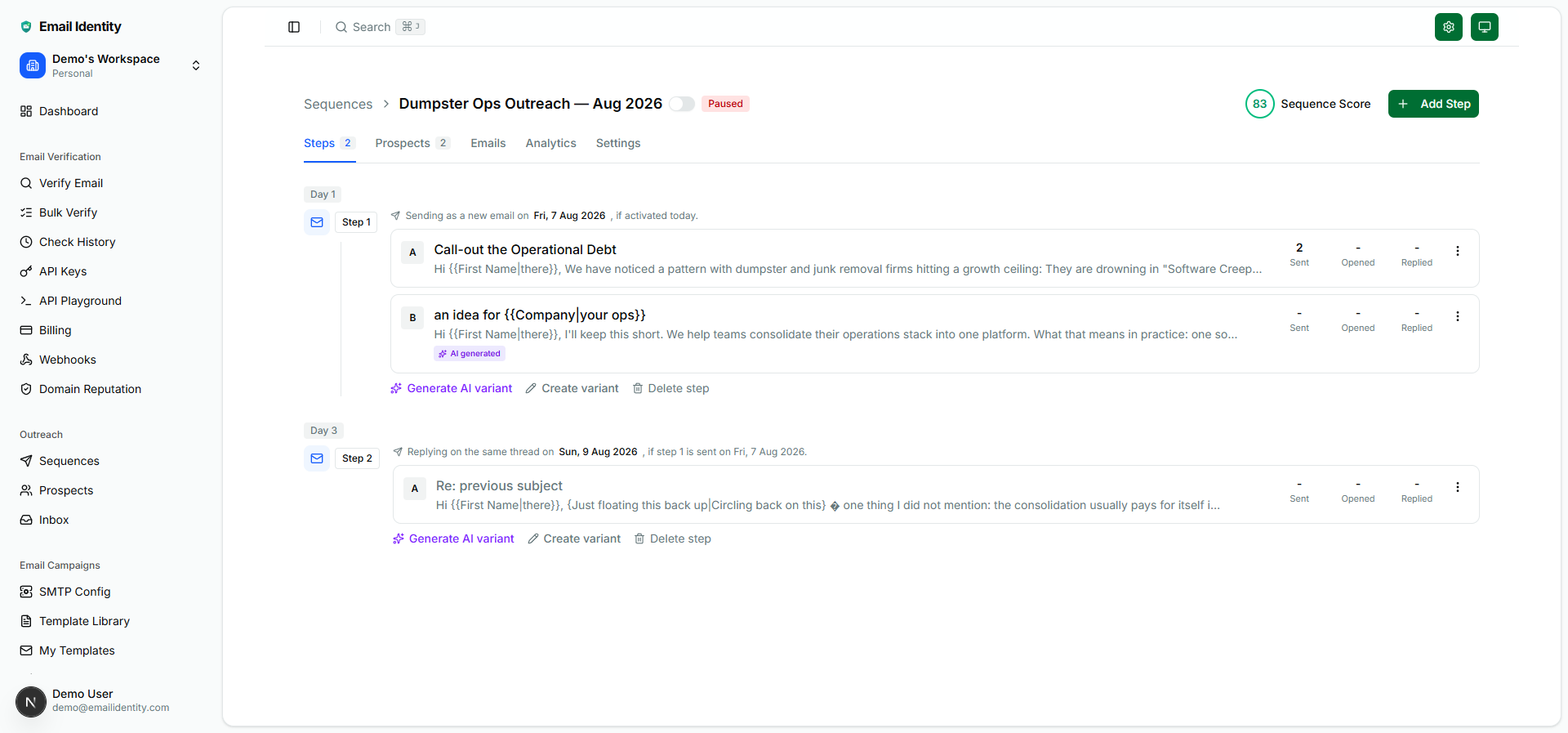Delete step 2 of the sequence

[673, 539]
